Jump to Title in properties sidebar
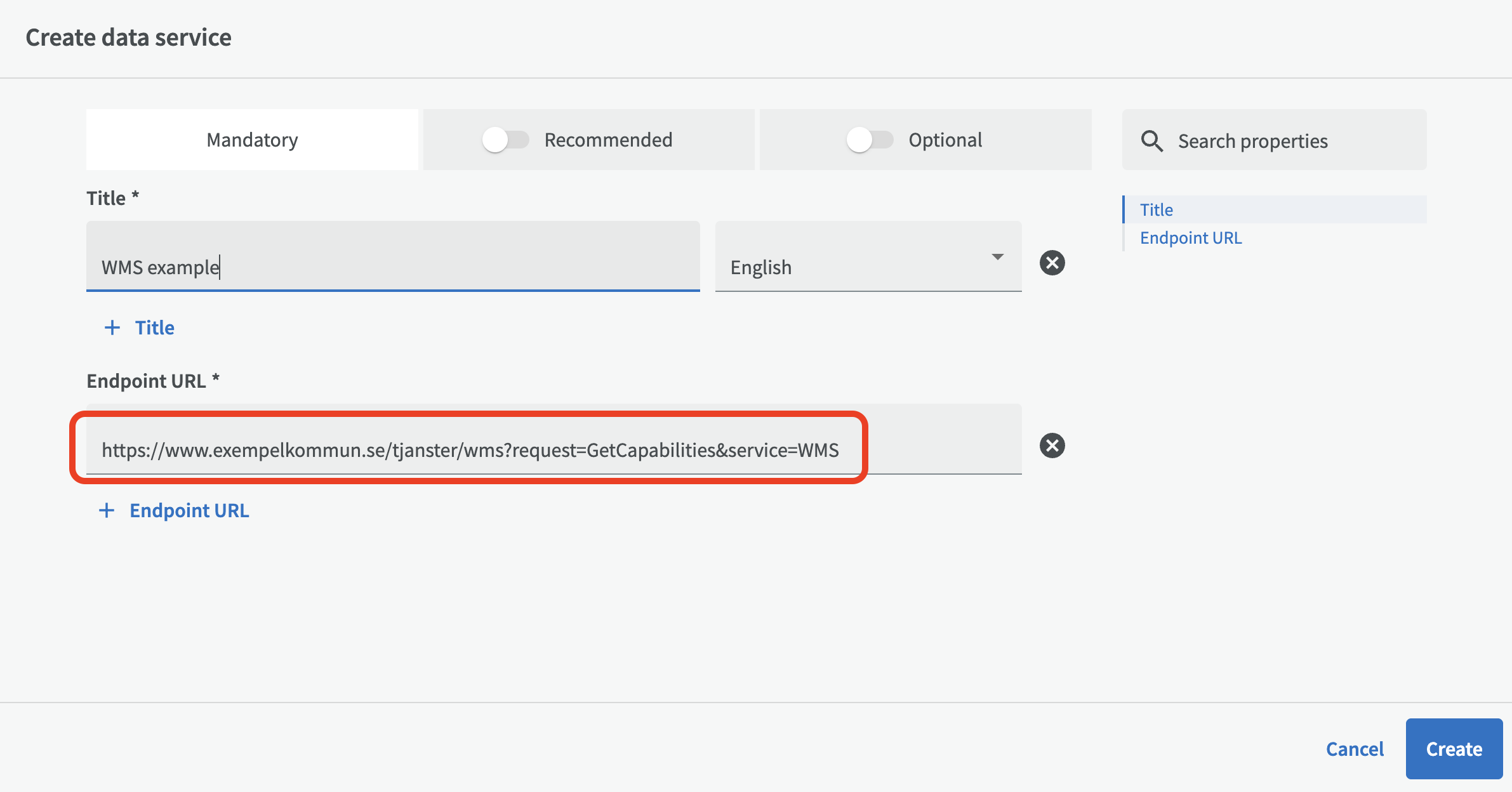The image size is (1512, 792). point(1157,209)
